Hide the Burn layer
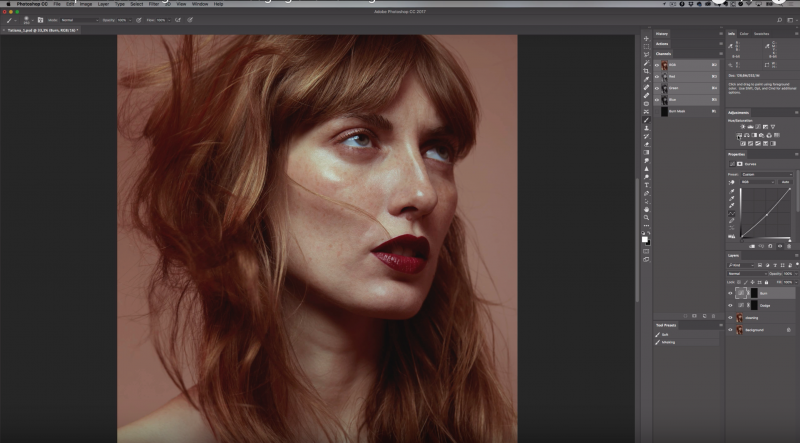Viewport: 800px width, 443px height. pos(730,293)
